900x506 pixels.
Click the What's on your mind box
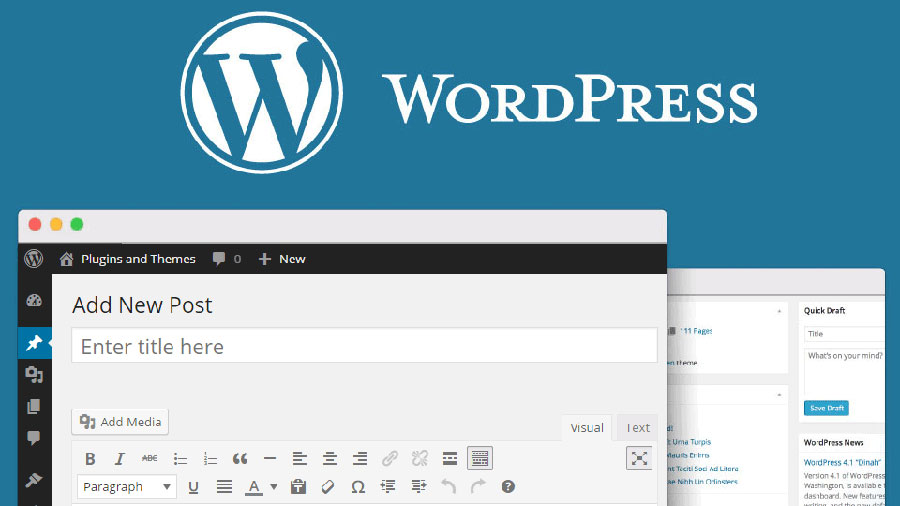(x=844, y=371)
